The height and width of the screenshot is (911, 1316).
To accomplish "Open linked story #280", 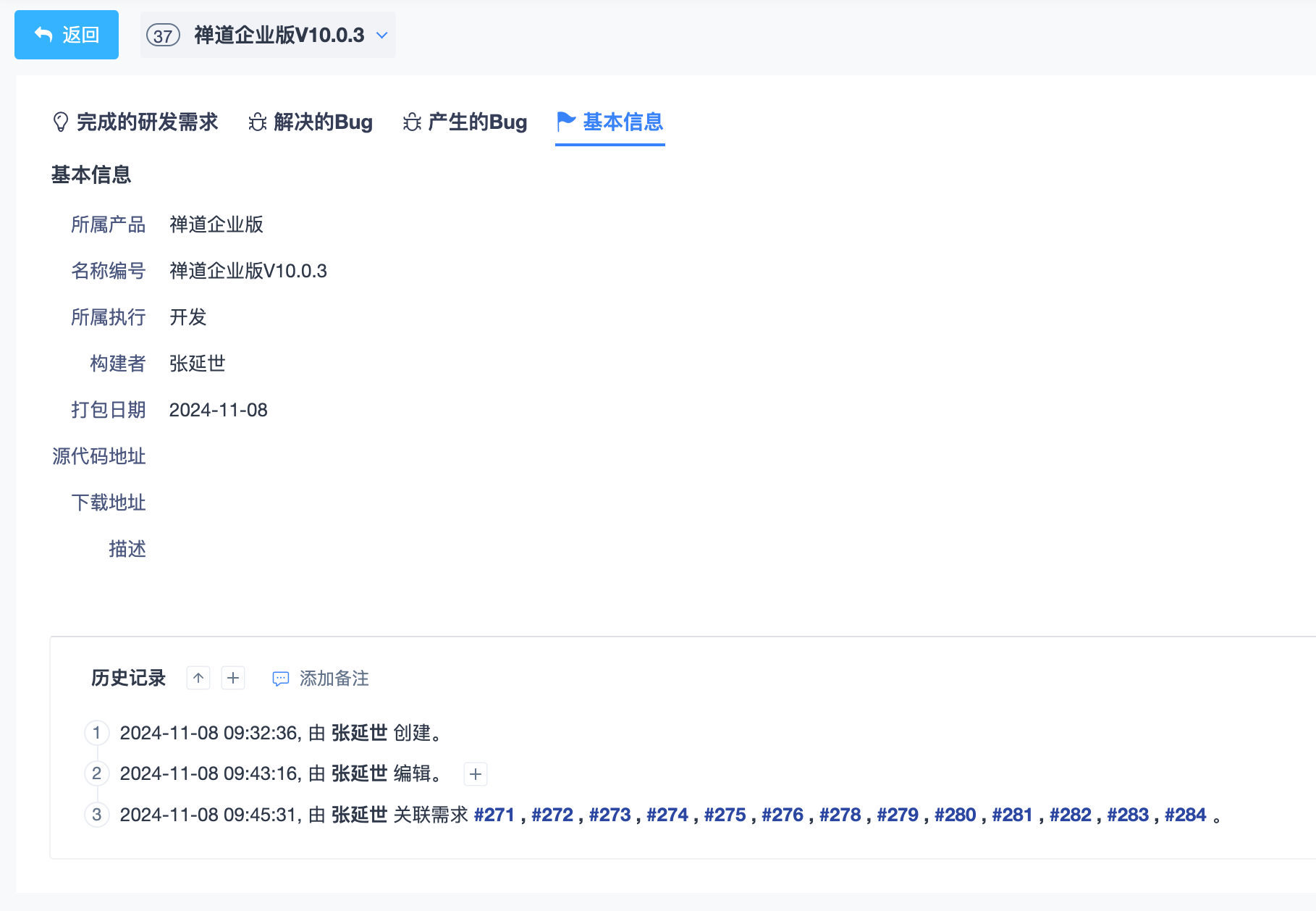I will tap(956, 815).
